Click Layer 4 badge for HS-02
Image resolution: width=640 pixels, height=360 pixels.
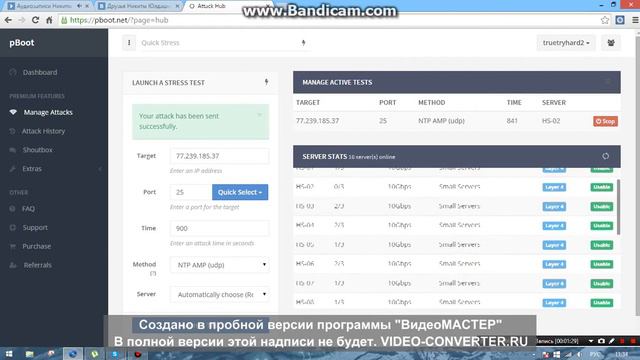pyautogui.click(x=554, y=187)
